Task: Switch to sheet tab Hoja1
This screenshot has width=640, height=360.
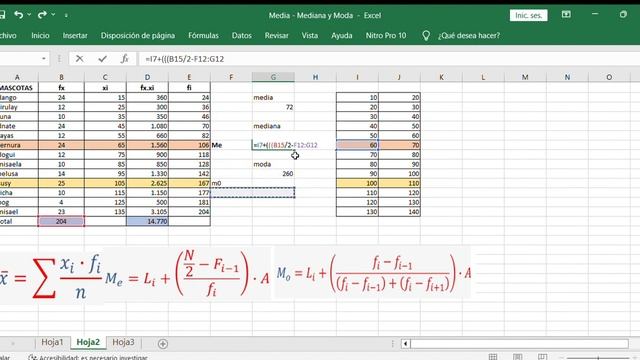Action: (x=52, y=342)
